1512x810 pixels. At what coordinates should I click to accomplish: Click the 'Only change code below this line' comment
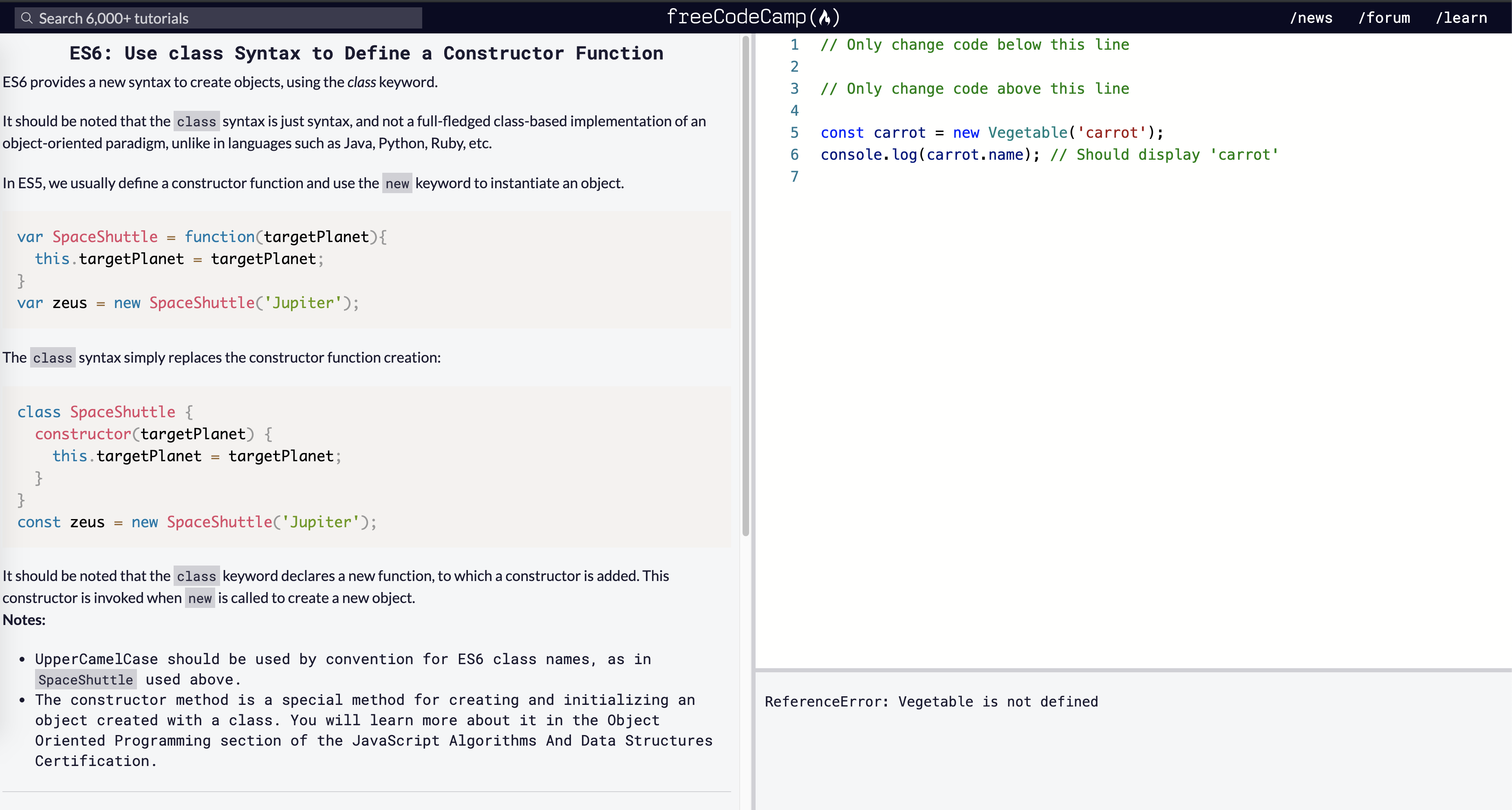coord(974,44)
